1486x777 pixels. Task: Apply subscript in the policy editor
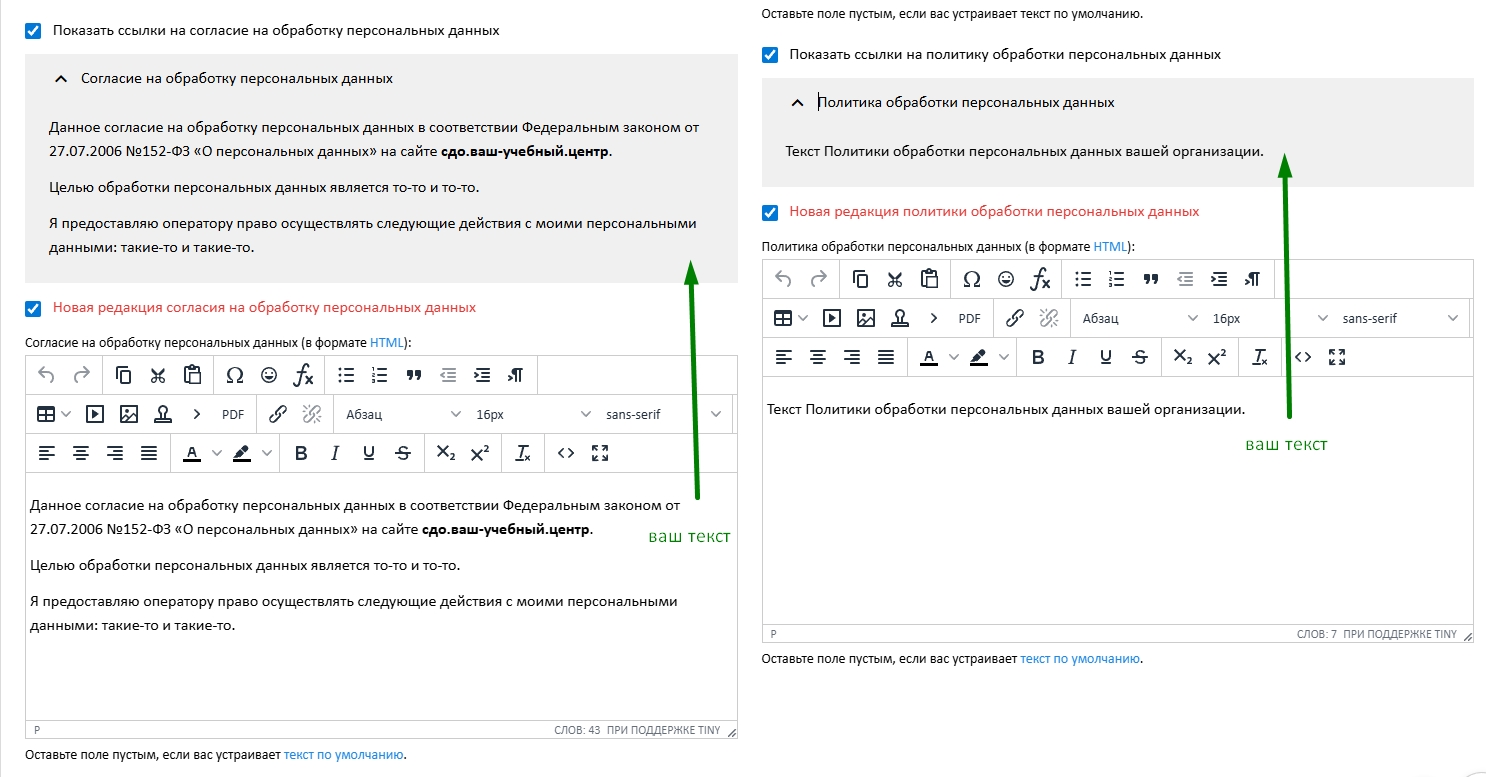pyautogui.click(x=1183, y=357)
